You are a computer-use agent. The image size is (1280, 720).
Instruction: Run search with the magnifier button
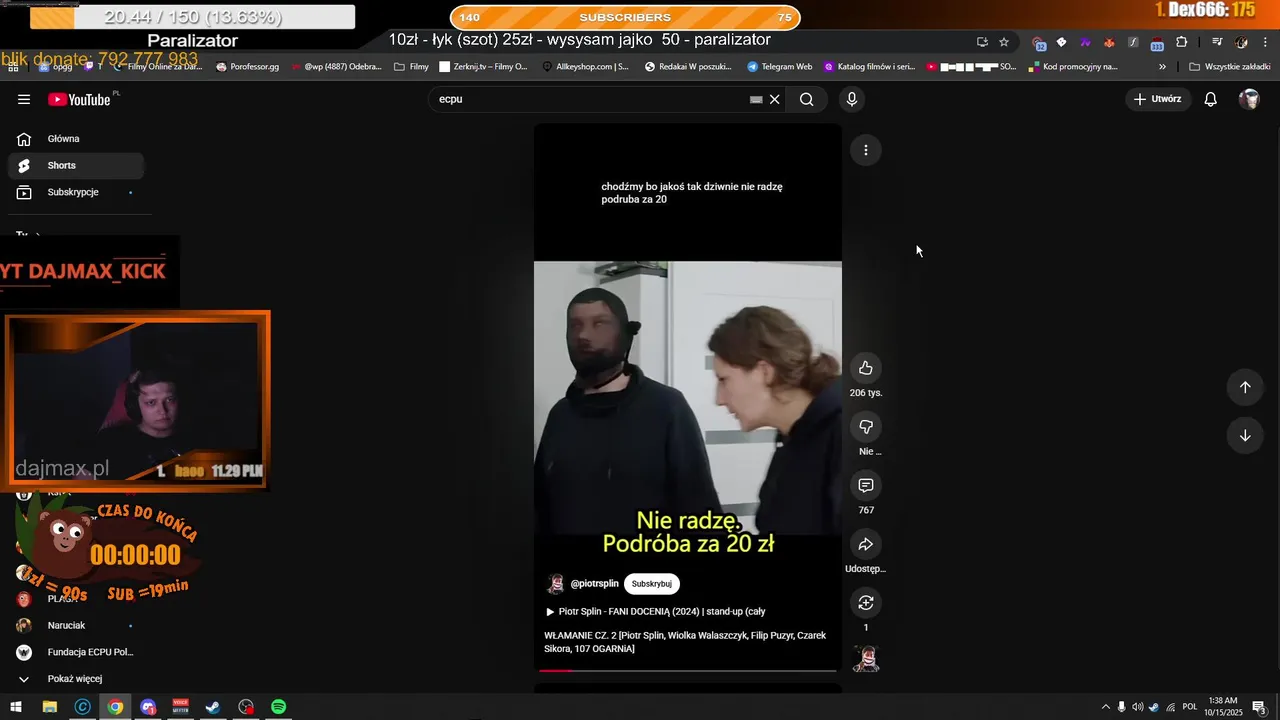pos(806,99)
